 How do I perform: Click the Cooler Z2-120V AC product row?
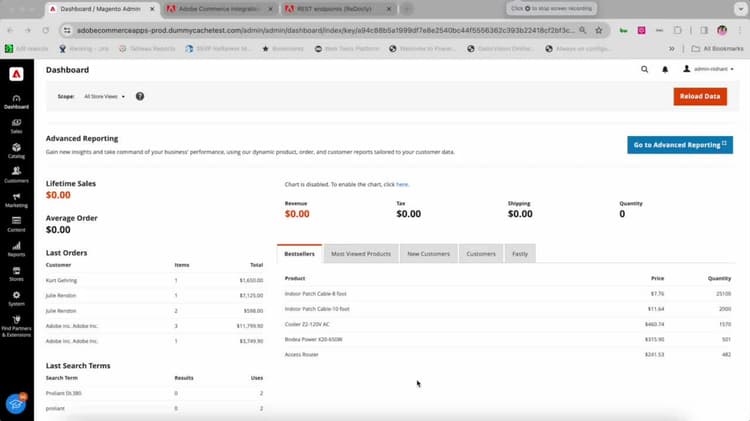pos(508,324)
